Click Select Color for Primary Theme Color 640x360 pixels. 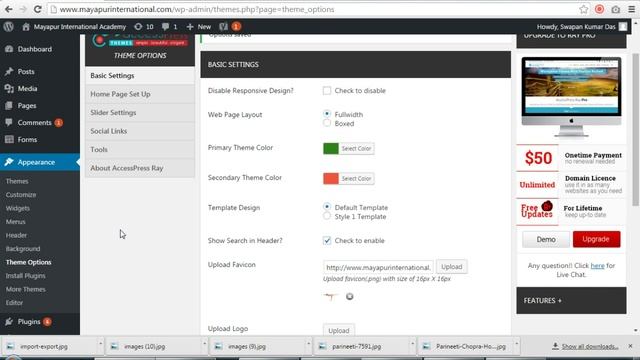click(356, 149)
